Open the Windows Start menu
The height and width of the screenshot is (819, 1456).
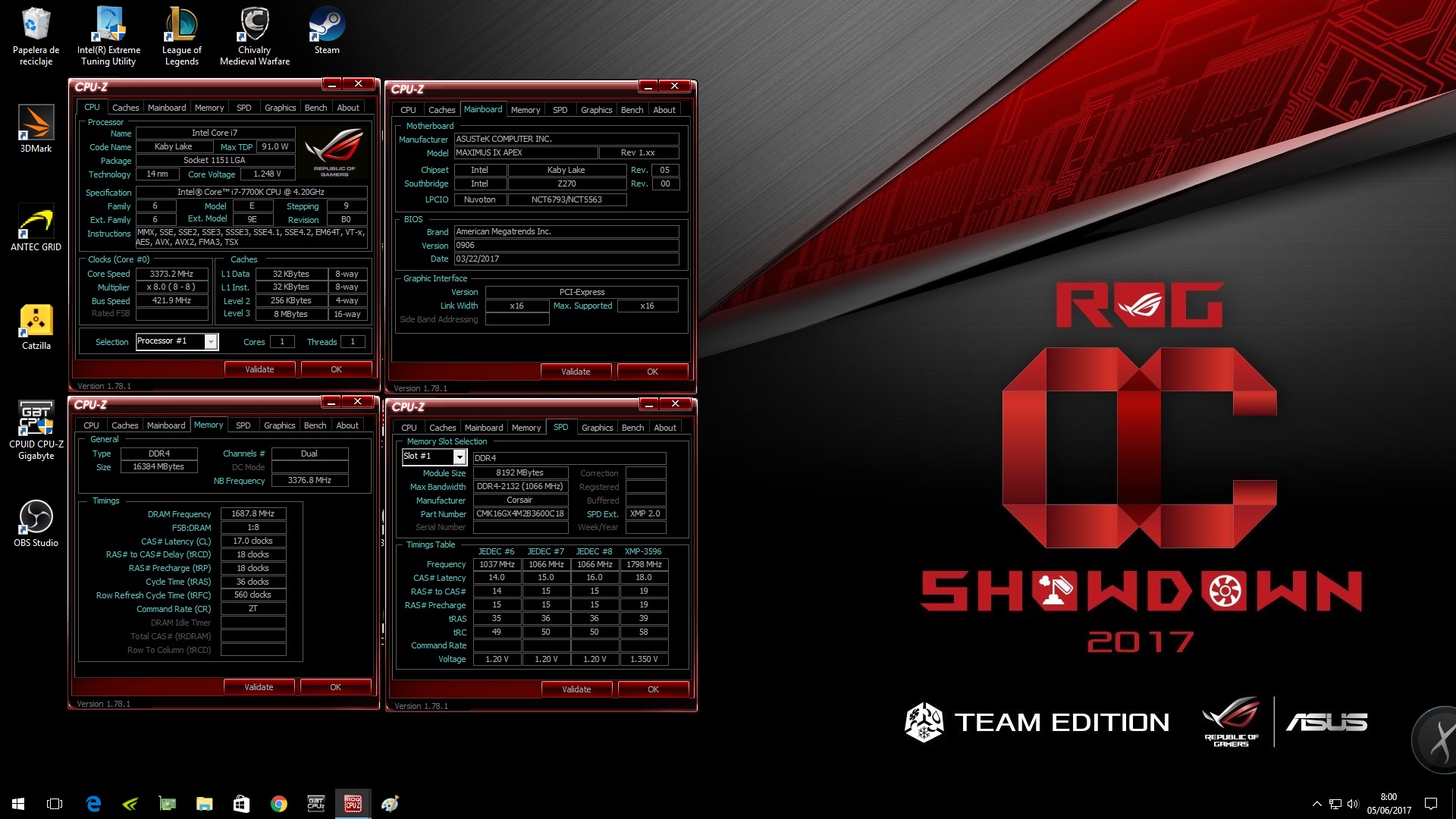pos(18,803)
